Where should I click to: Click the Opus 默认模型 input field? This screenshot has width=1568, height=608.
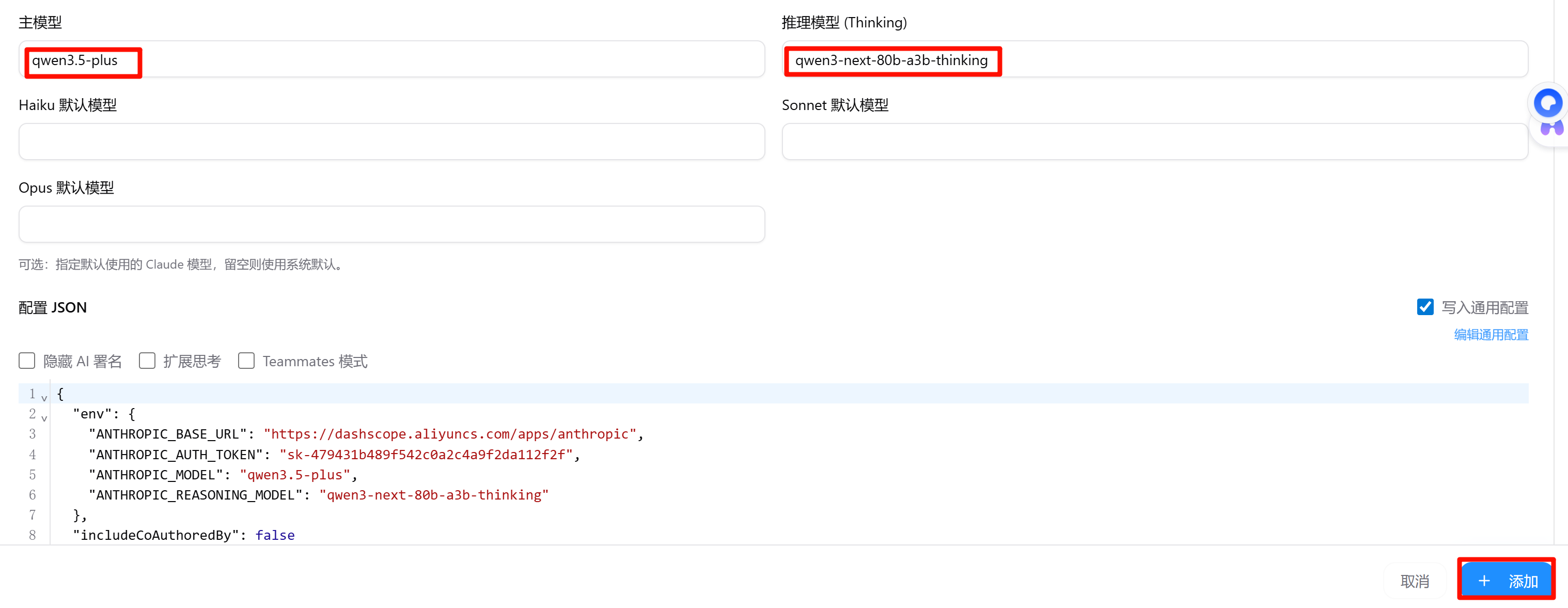pyautogui.click(x=391, y=224)
